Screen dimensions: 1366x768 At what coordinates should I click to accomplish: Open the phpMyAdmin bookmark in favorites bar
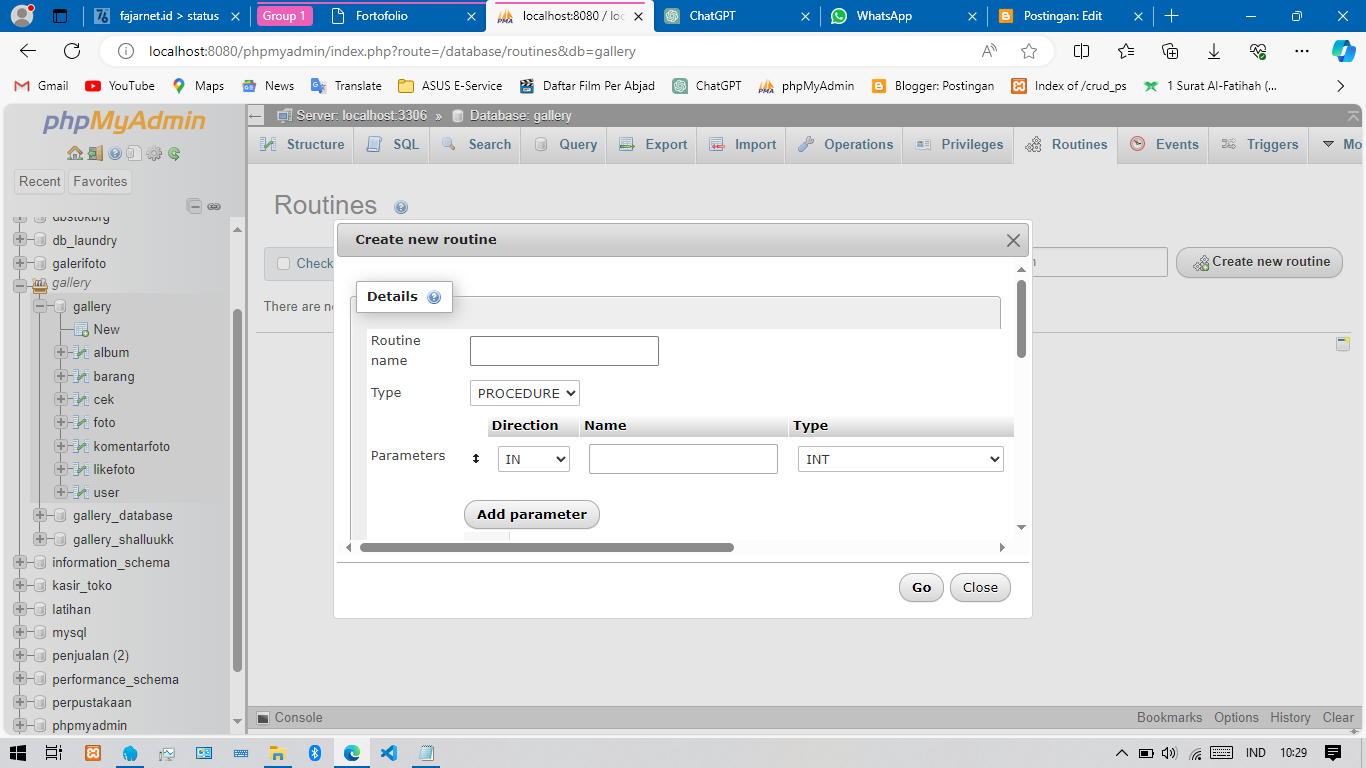point(806,86)
